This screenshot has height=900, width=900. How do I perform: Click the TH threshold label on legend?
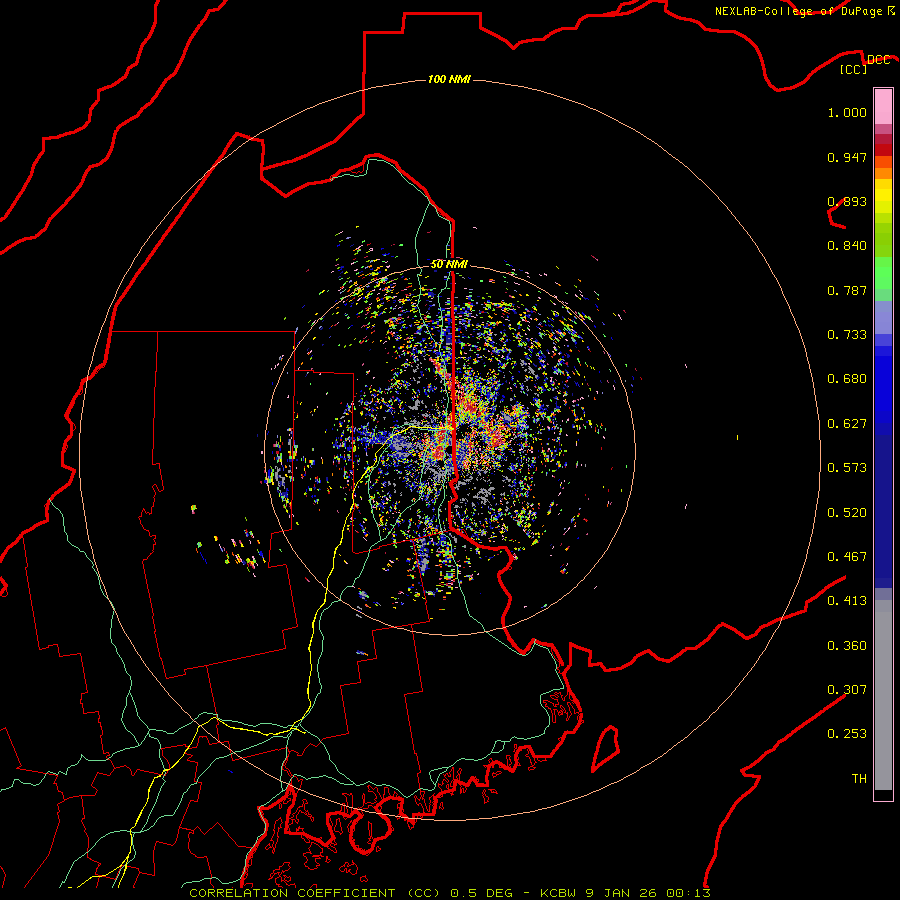click(859, 779)
